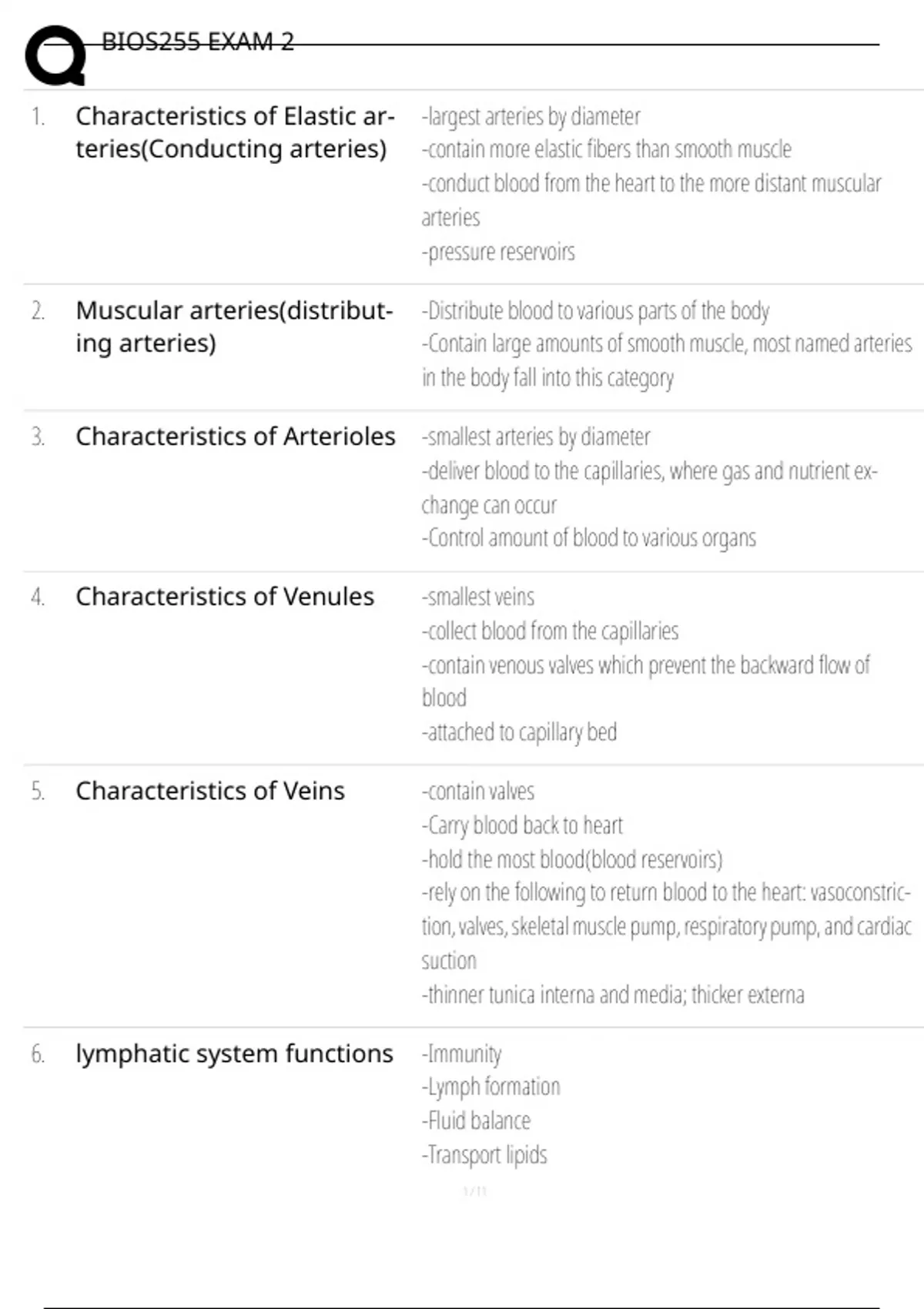Click the 'largest arteries by diameter' line
Screen dimensions: 924x1309
531,116
